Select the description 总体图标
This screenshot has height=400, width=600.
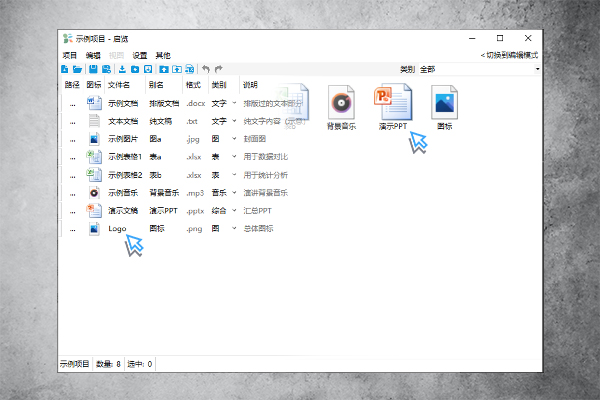[258, 229]
